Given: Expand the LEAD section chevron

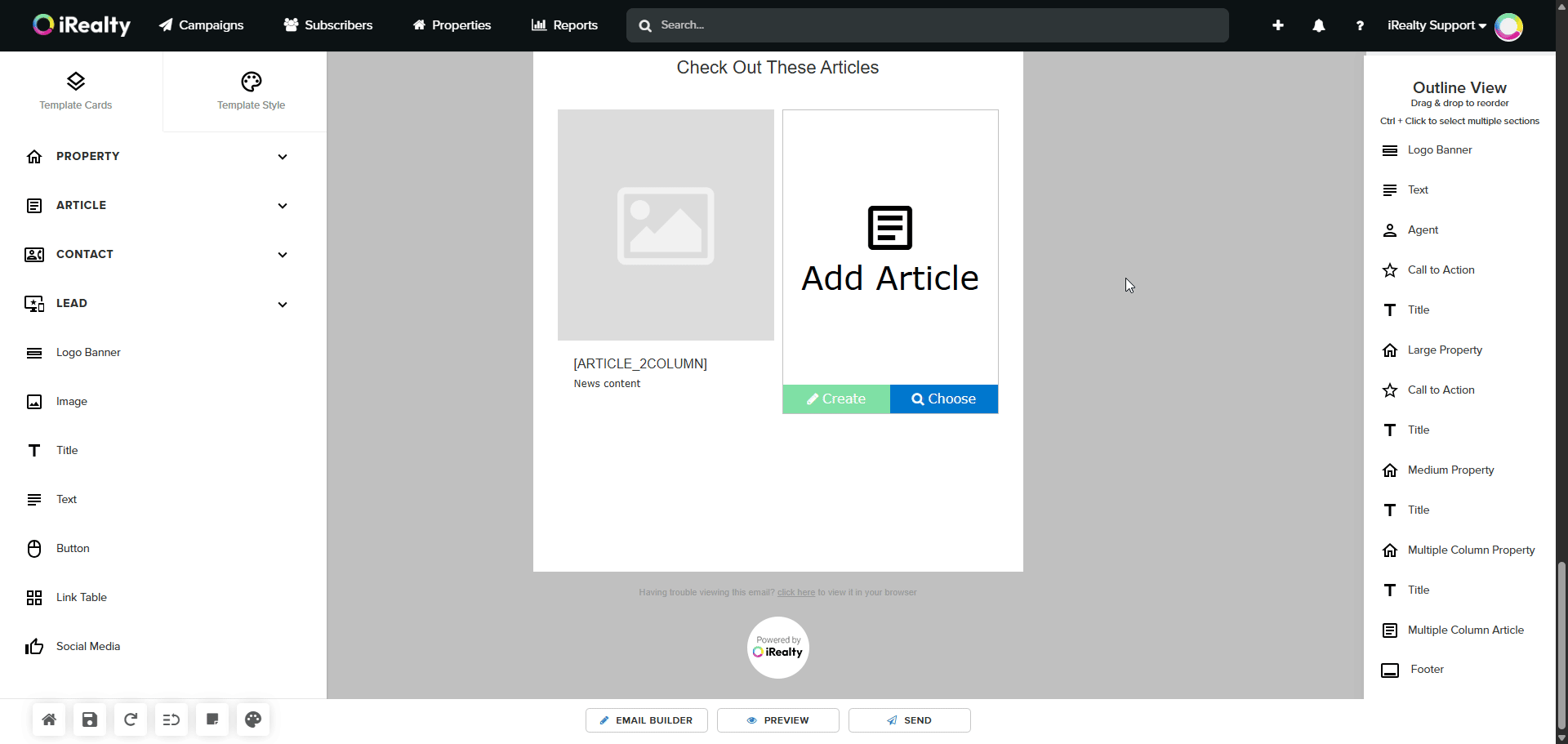Looking at the screenshot, I should point(283,305).
